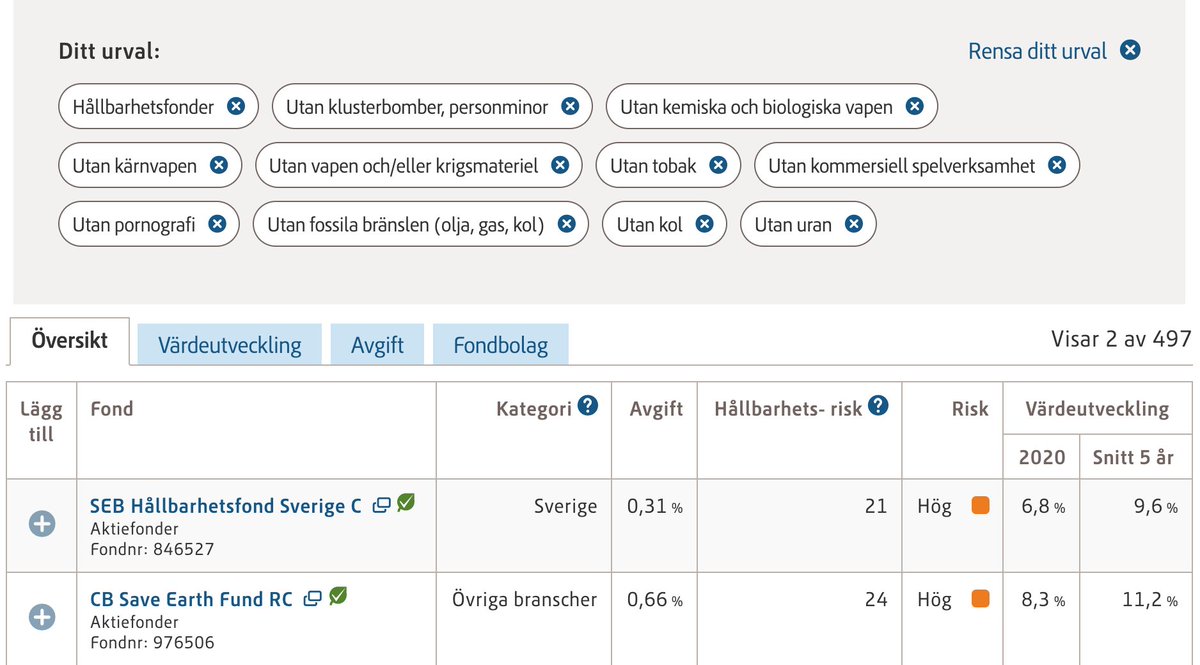Click the 11,2 % five-year average value
The height and width of the screenshot is (665, 1200).
[x=1150, y=599]
